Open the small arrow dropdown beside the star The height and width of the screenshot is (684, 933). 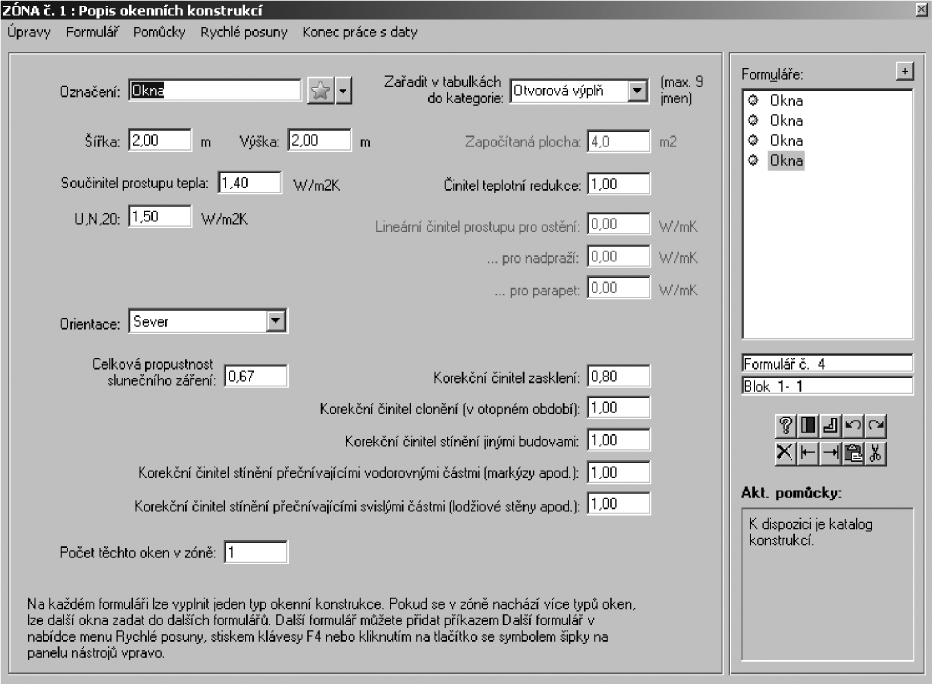point(343,91)
